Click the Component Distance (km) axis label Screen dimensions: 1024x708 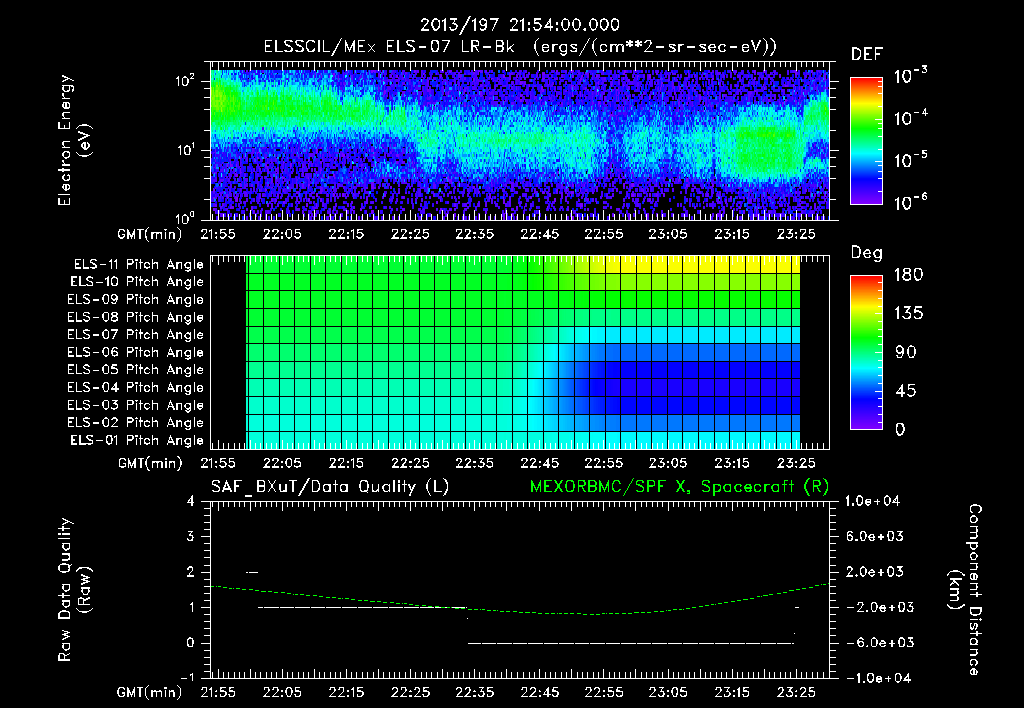tap(965, 590)
